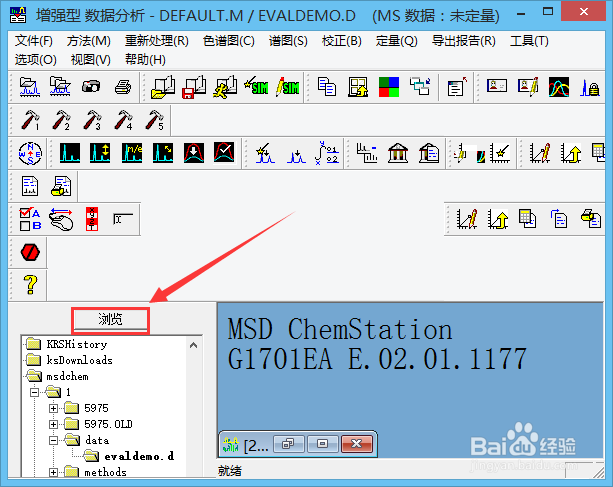Click the colored curves overlay icon
This screenshot has width=613, height=487.
[559, 86]
